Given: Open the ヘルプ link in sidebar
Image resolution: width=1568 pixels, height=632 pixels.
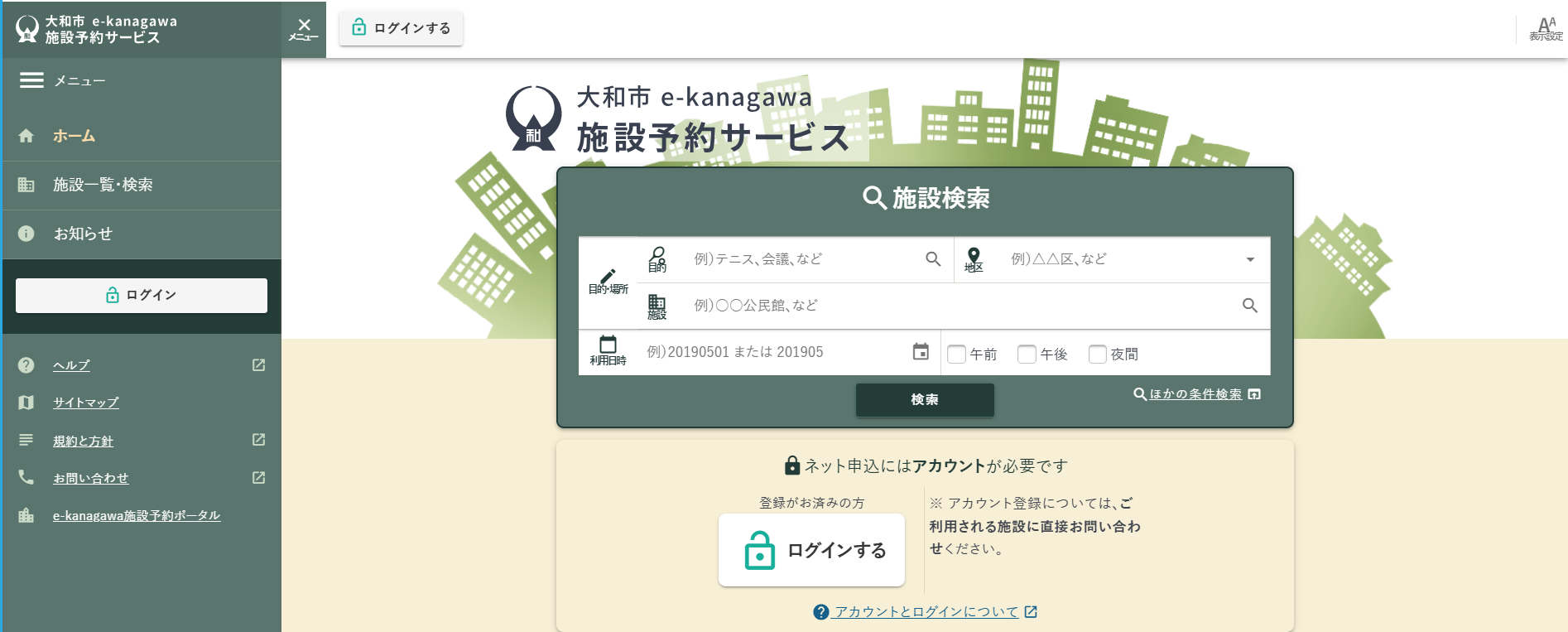Looking at the screenshot, I should pyautogui.click(x=71, y=365).
